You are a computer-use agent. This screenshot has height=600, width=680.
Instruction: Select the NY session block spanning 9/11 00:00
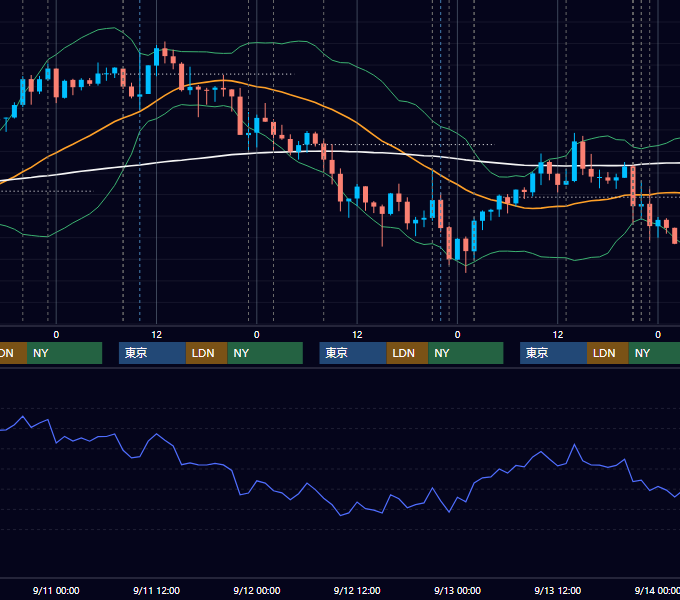tap(64, 353)
